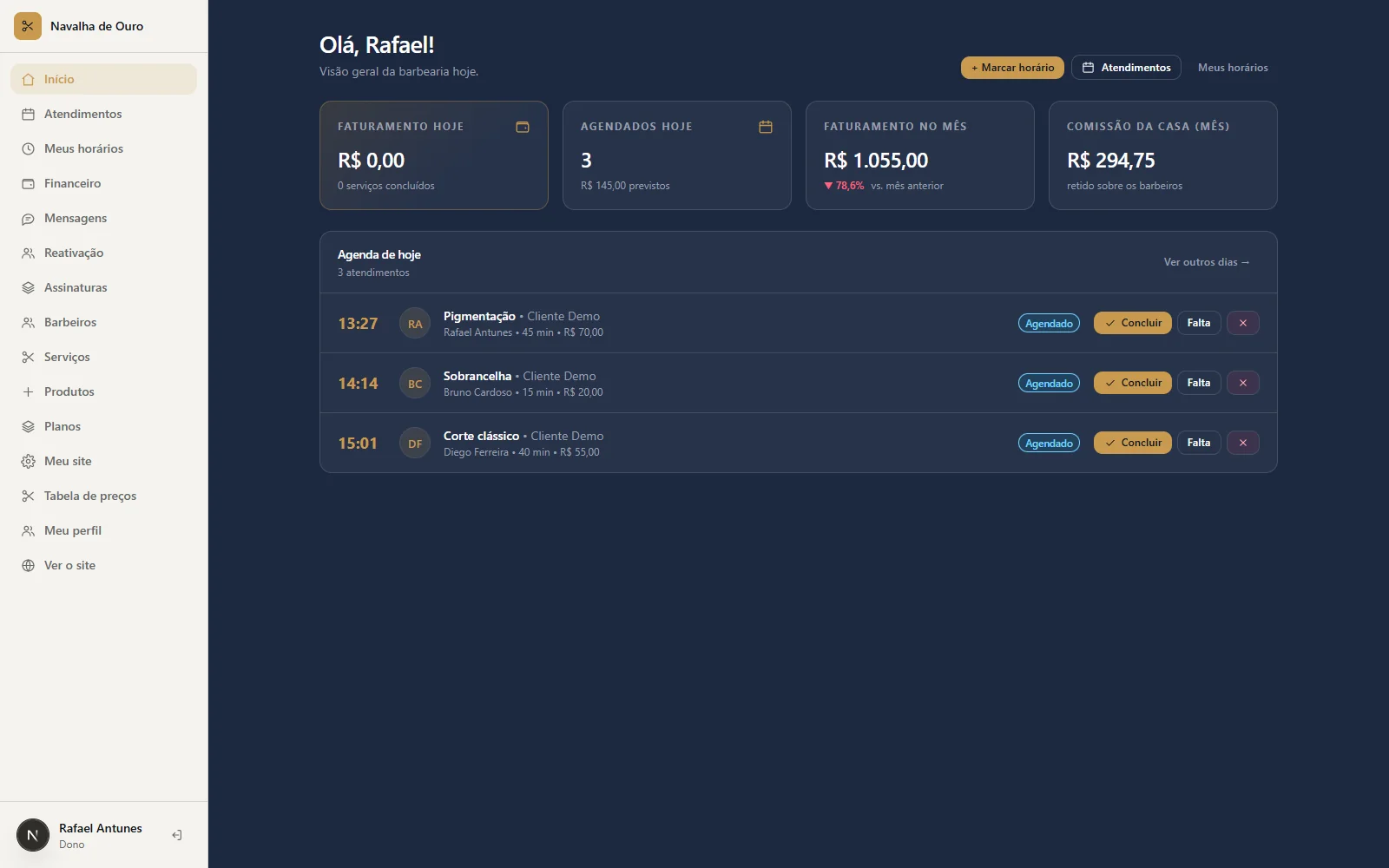Click the Agendado badge on the 15:01 row
The image size is (1389, 868).
(x=1049, y=444)
